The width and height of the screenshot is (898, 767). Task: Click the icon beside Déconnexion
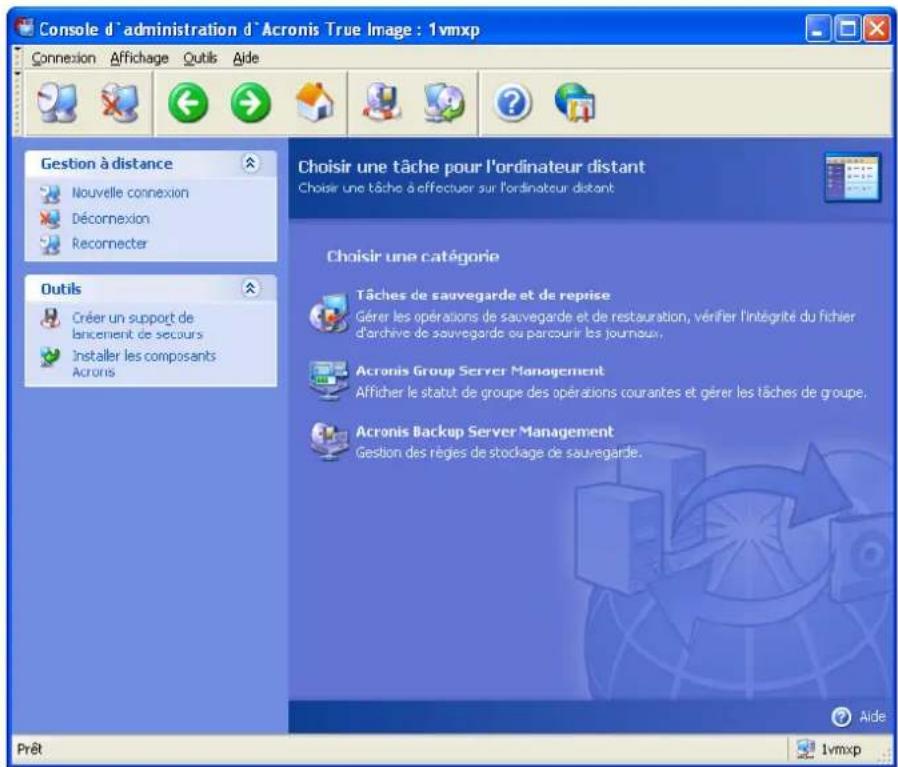(50, 219)
